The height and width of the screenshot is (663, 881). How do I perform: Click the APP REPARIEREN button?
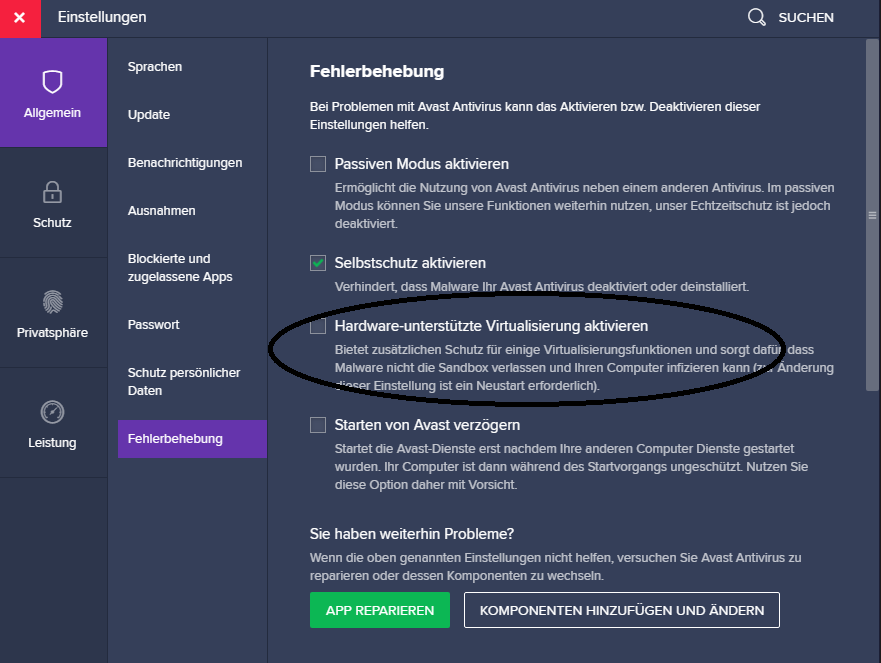(x=380, y=610)
